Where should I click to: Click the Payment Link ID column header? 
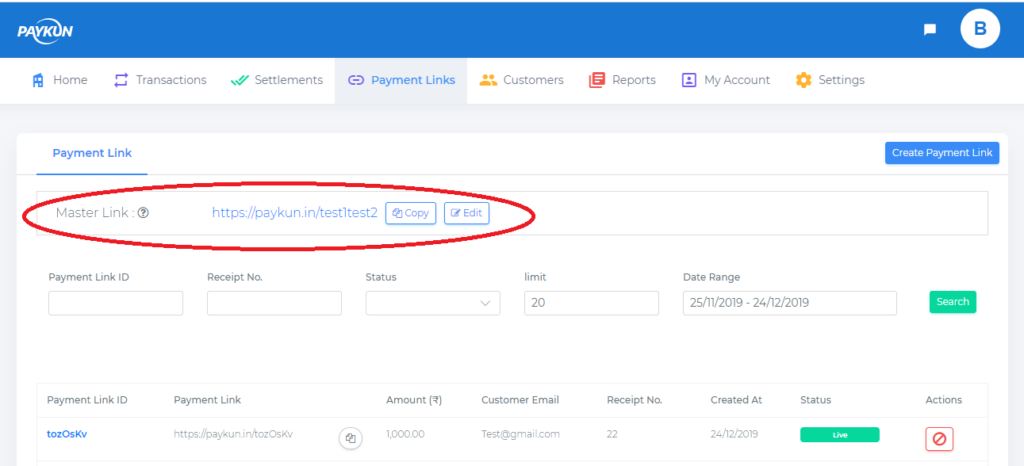point(87,400)
